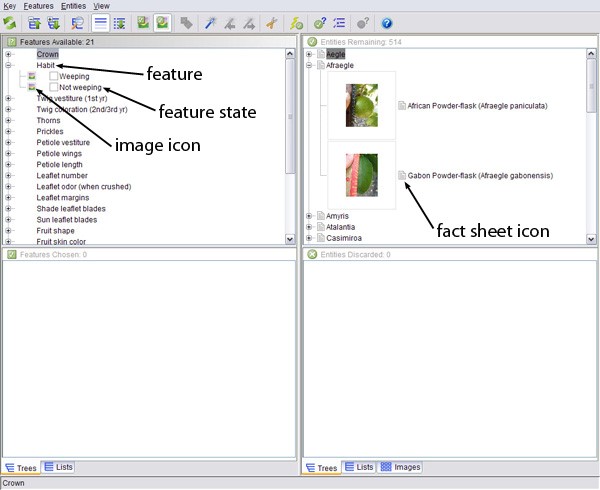
Task: Click the image icon beside Weeping state
Action: tap(32, 76)
